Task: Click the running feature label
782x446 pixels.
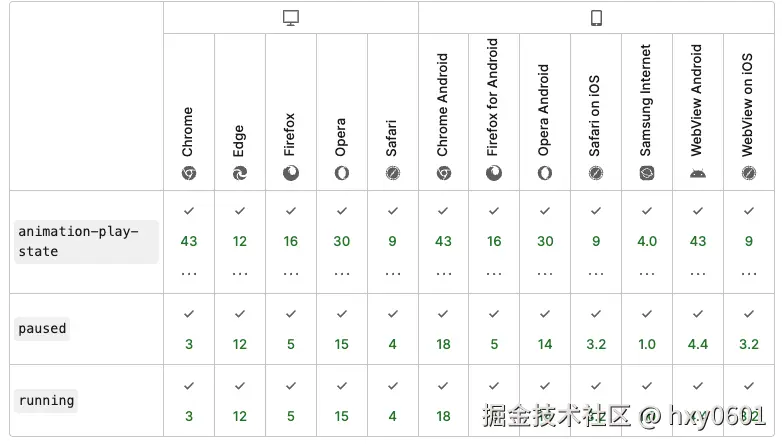Action: (x=46, y=400)
